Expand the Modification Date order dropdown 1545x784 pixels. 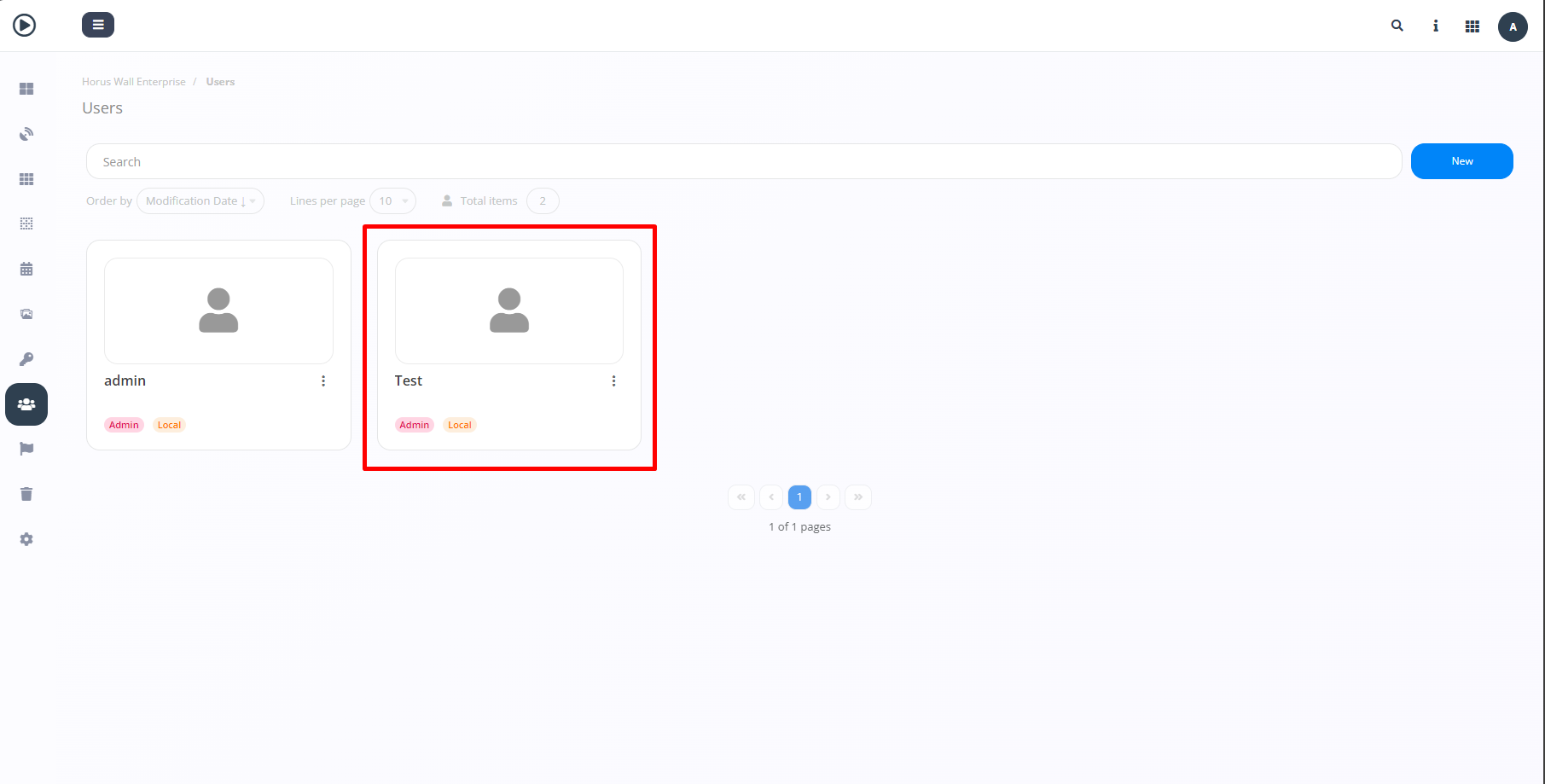tap(200, 201)
